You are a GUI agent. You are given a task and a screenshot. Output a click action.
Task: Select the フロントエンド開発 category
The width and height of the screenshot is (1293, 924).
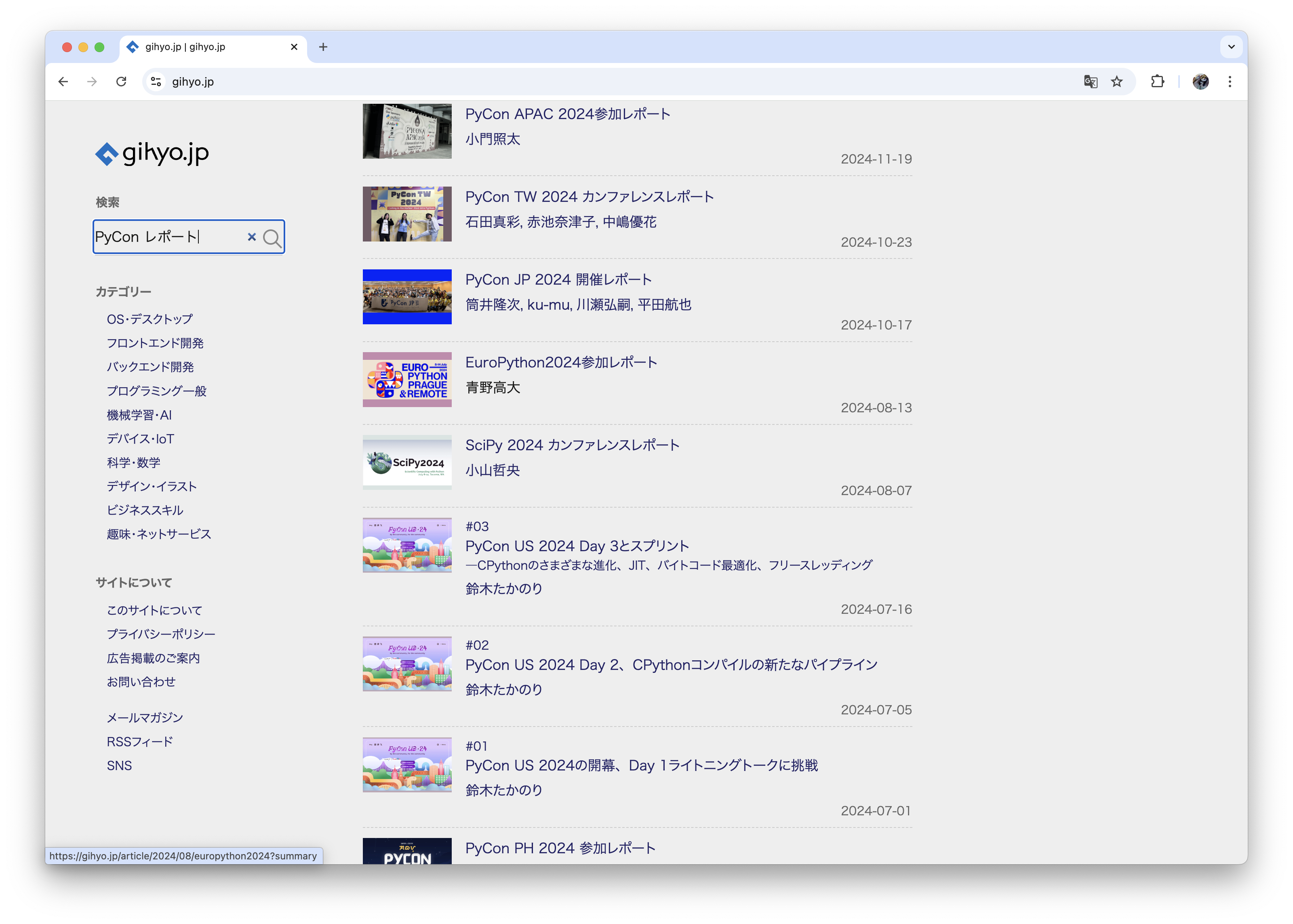[155, 343]
